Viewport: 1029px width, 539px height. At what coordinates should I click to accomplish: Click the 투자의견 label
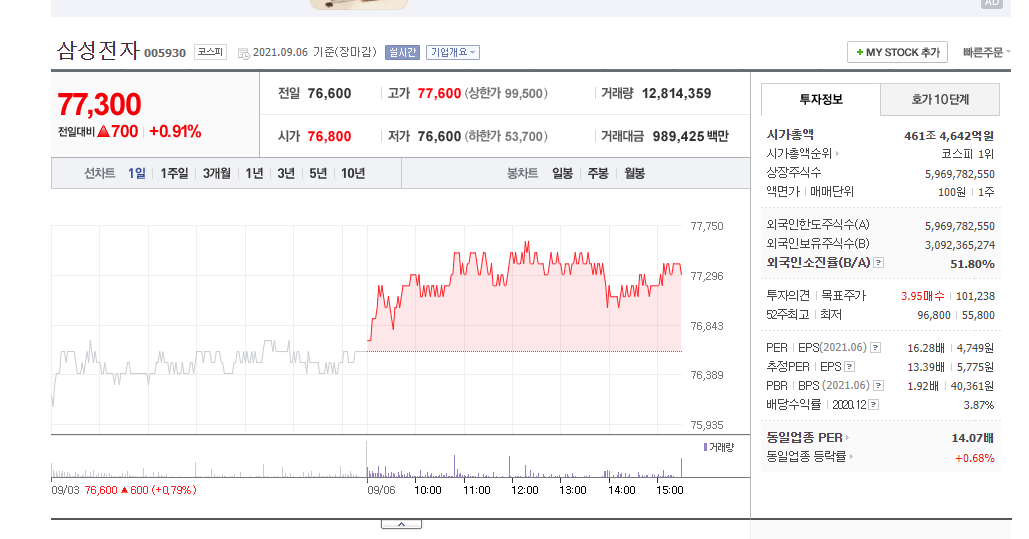788,296
